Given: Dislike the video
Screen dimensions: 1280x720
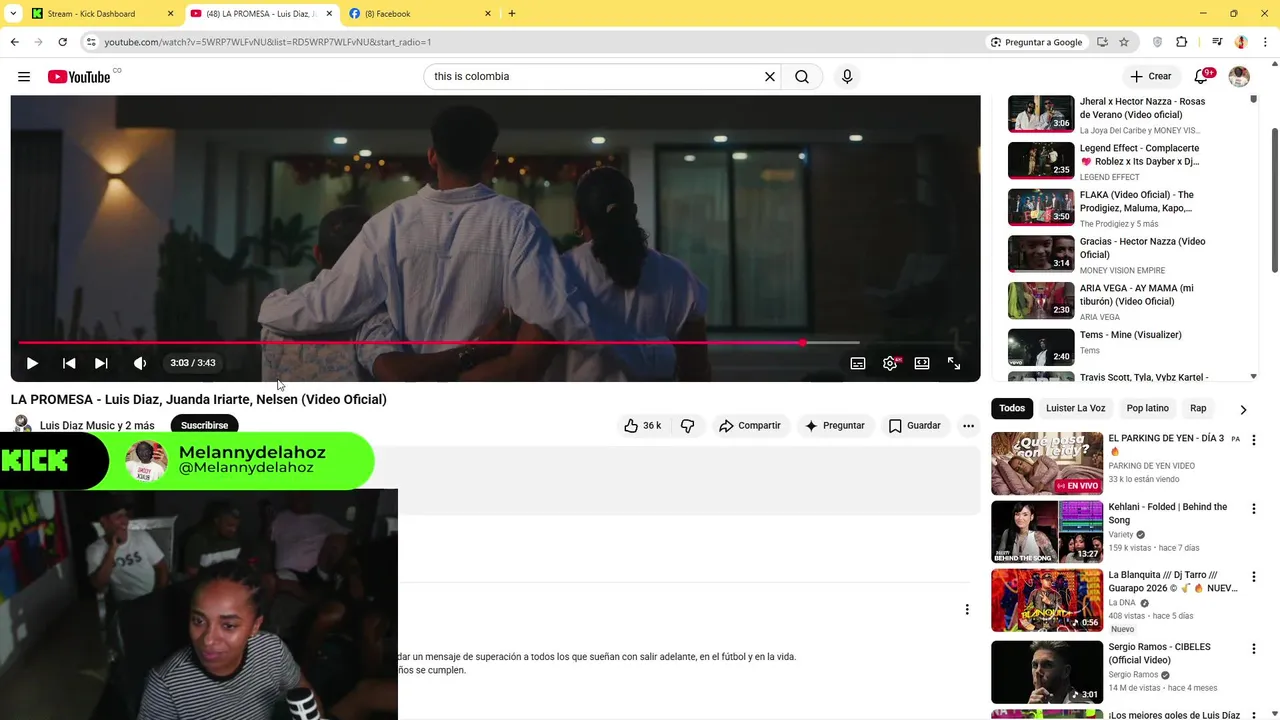Looking at the screenshot, I should pyautogui.click(x=687, y=425).
